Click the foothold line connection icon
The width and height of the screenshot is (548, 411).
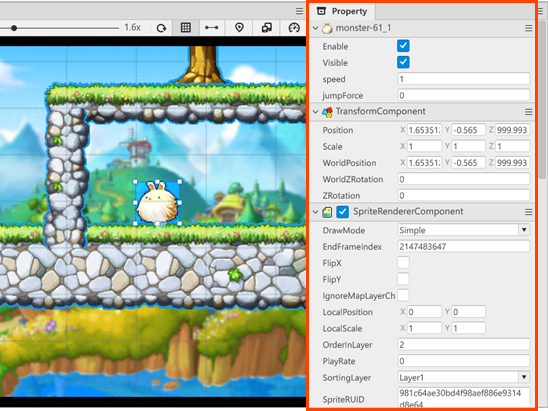(x=211, y=28)
